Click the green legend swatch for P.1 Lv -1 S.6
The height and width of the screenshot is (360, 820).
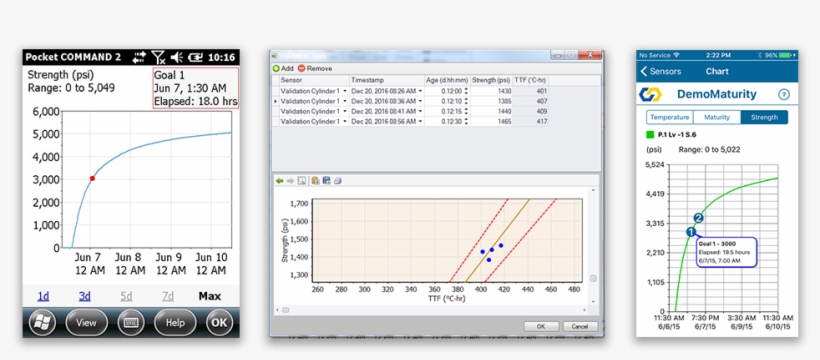(x=650, y=134)
